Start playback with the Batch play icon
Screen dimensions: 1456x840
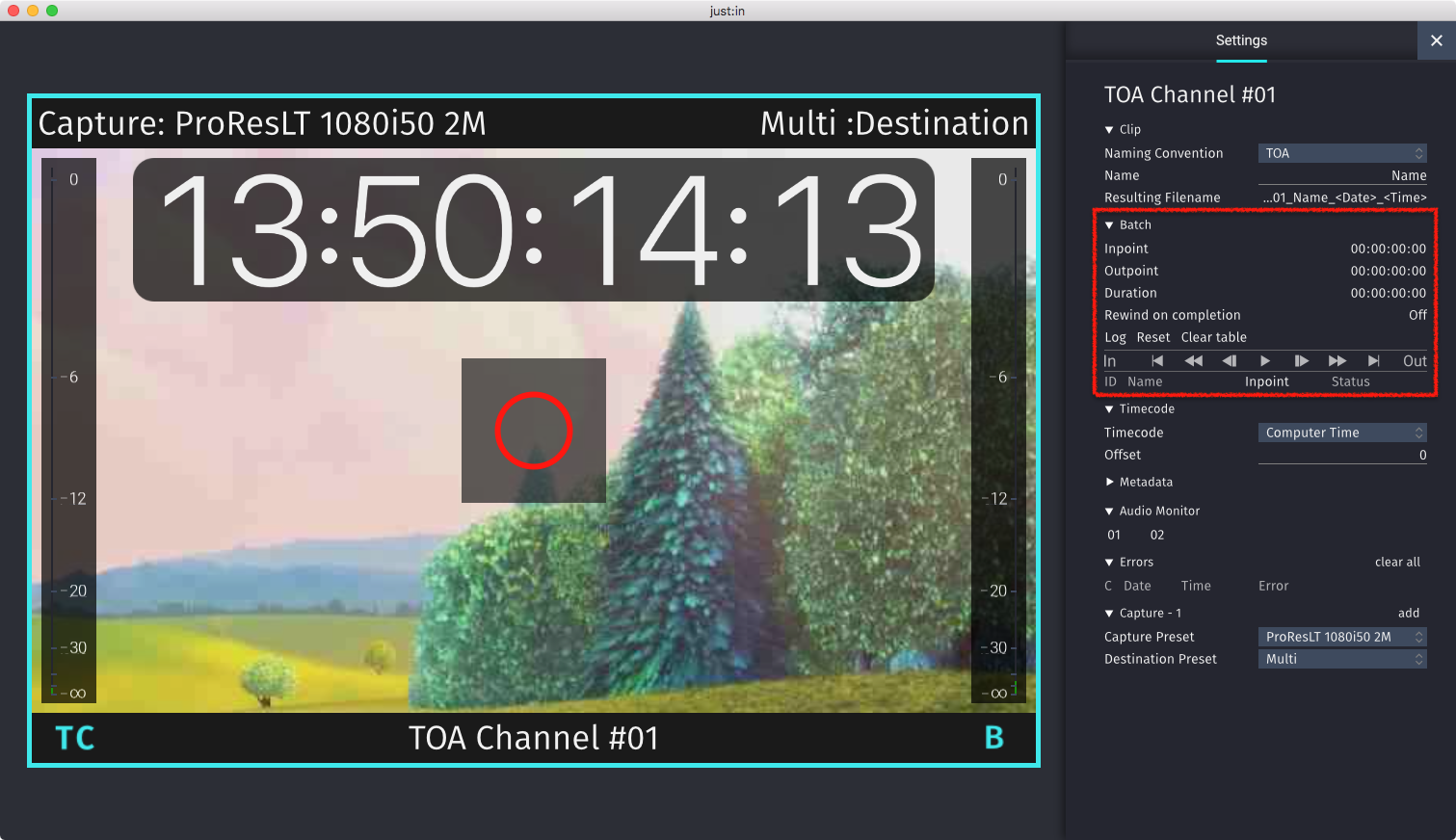click(x=1265, y=361)
